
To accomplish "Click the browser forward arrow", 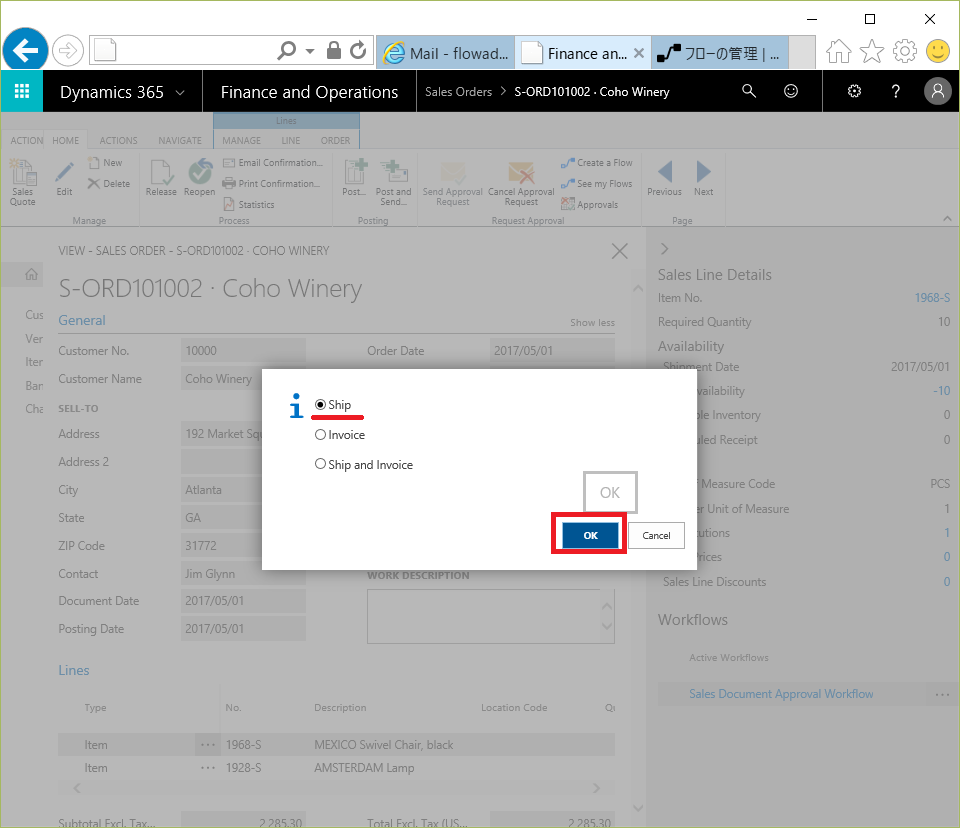I will pyautogui.click(x=67, y=50).
